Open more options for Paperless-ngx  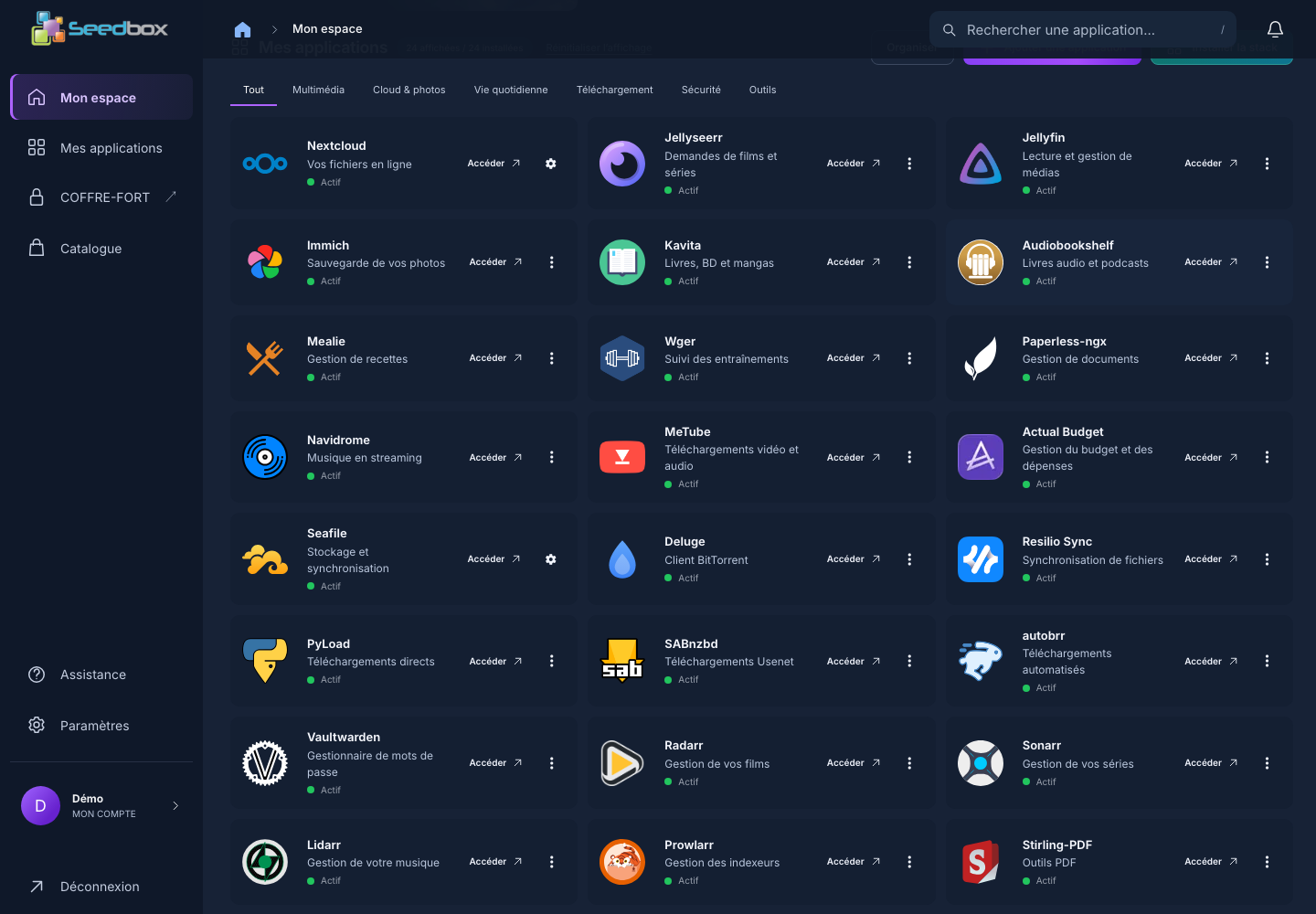tap(1267, 358)
